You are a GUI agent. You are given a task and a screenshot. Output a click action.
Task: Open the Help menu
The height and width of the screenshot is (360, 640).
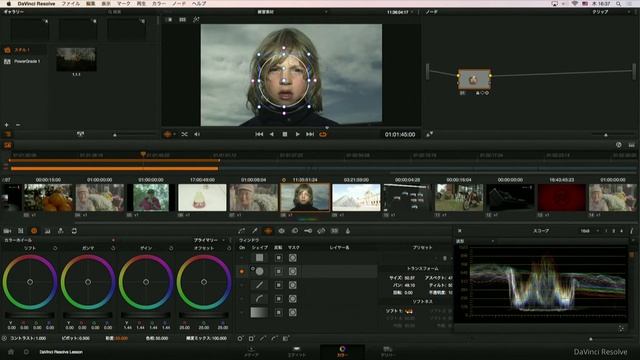[x=199, y=3]
